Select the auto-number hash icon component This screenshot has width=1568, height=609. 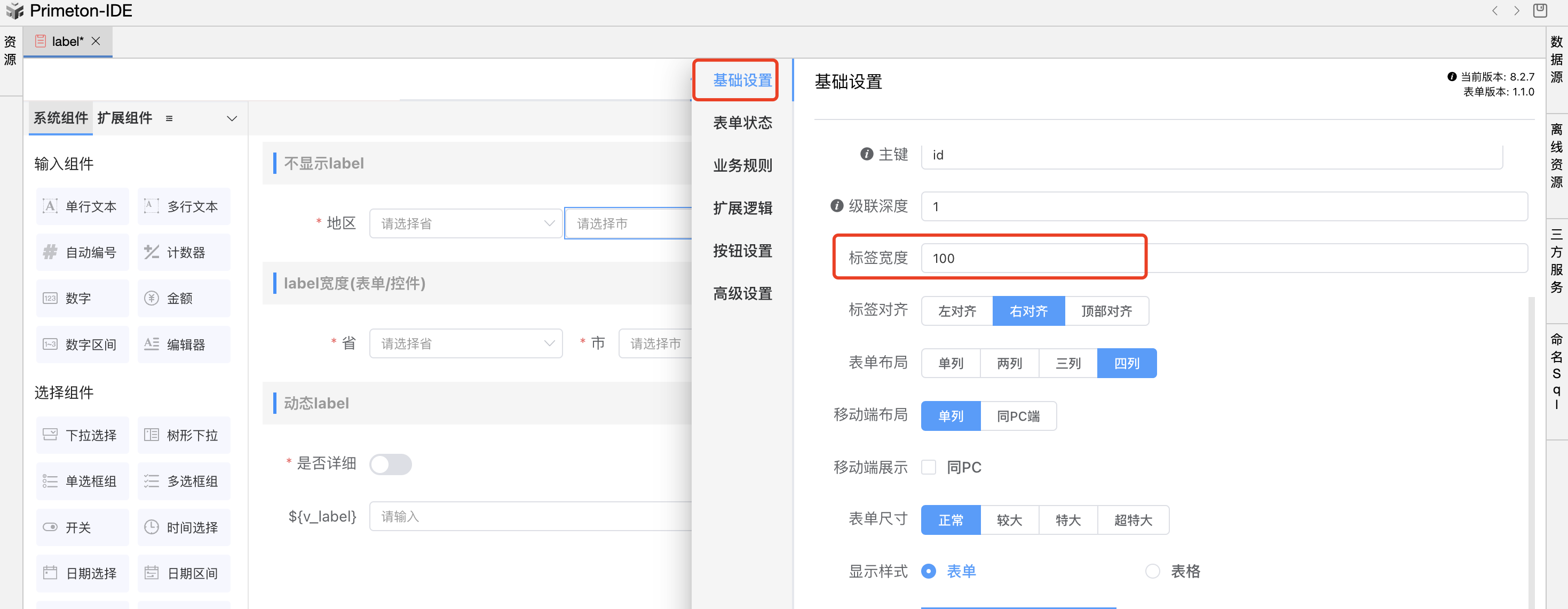51,252
